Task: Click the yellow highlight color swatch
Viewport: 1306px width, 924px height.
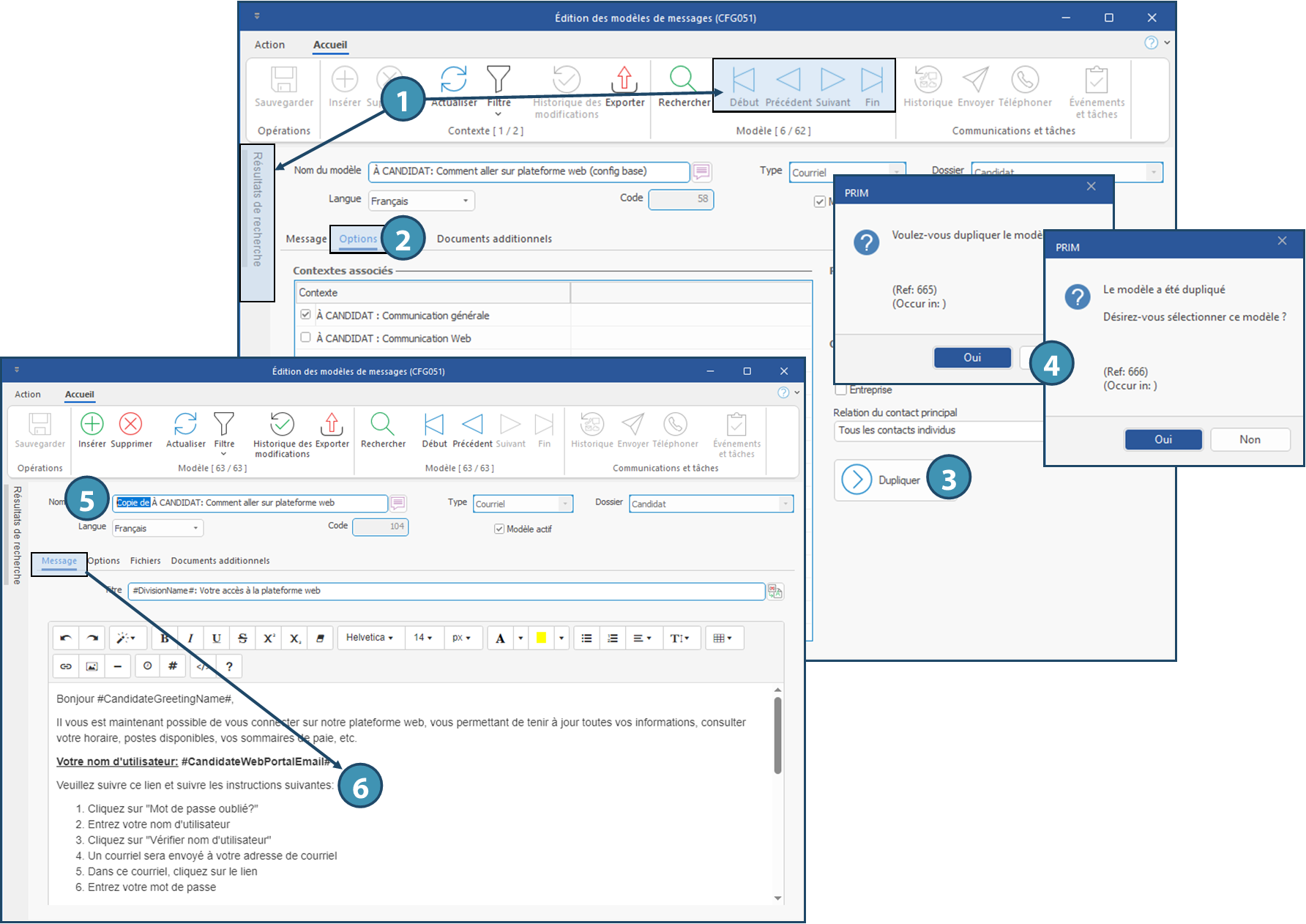Action: (541, 638)
